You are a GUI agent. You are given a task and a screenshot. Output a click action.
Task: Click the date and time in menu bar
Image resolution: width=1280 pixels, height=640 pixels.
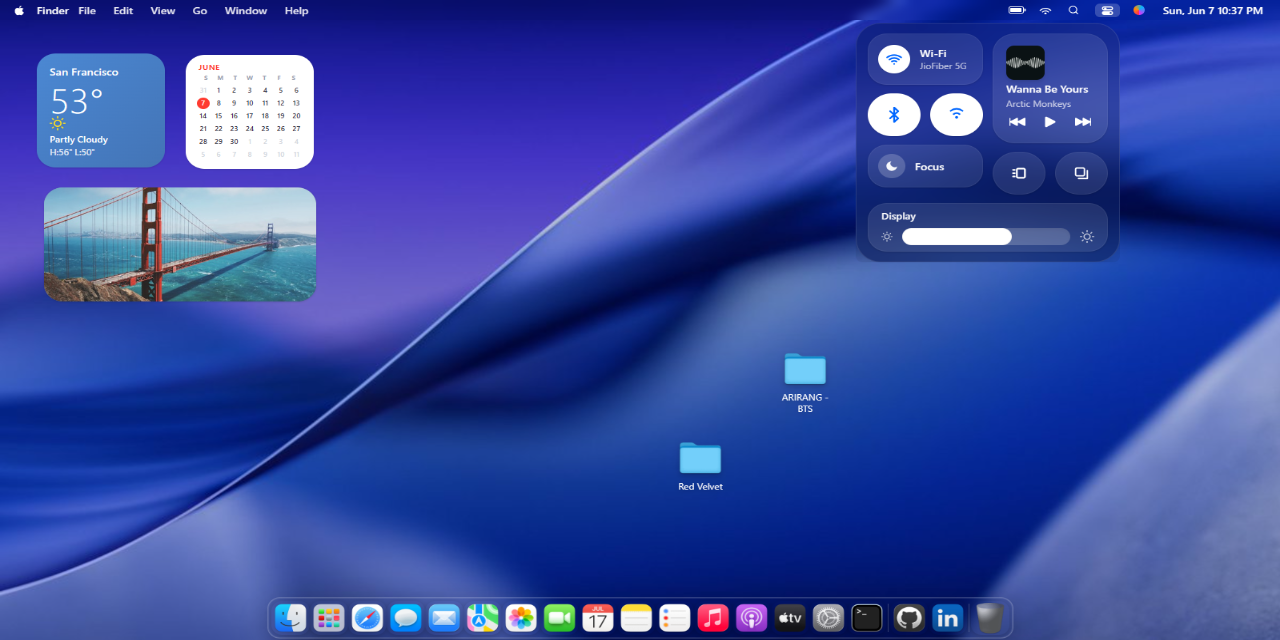(1213, 11)
